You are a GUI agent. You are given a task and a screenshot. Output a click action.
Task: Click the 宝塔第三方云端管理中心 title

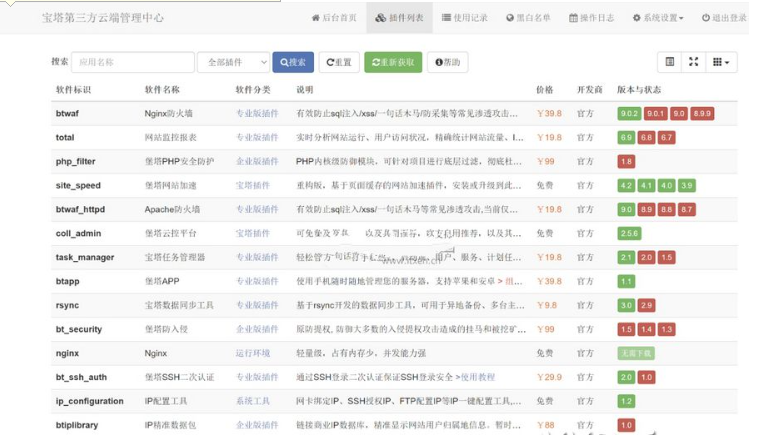click(x=103, y=18)
